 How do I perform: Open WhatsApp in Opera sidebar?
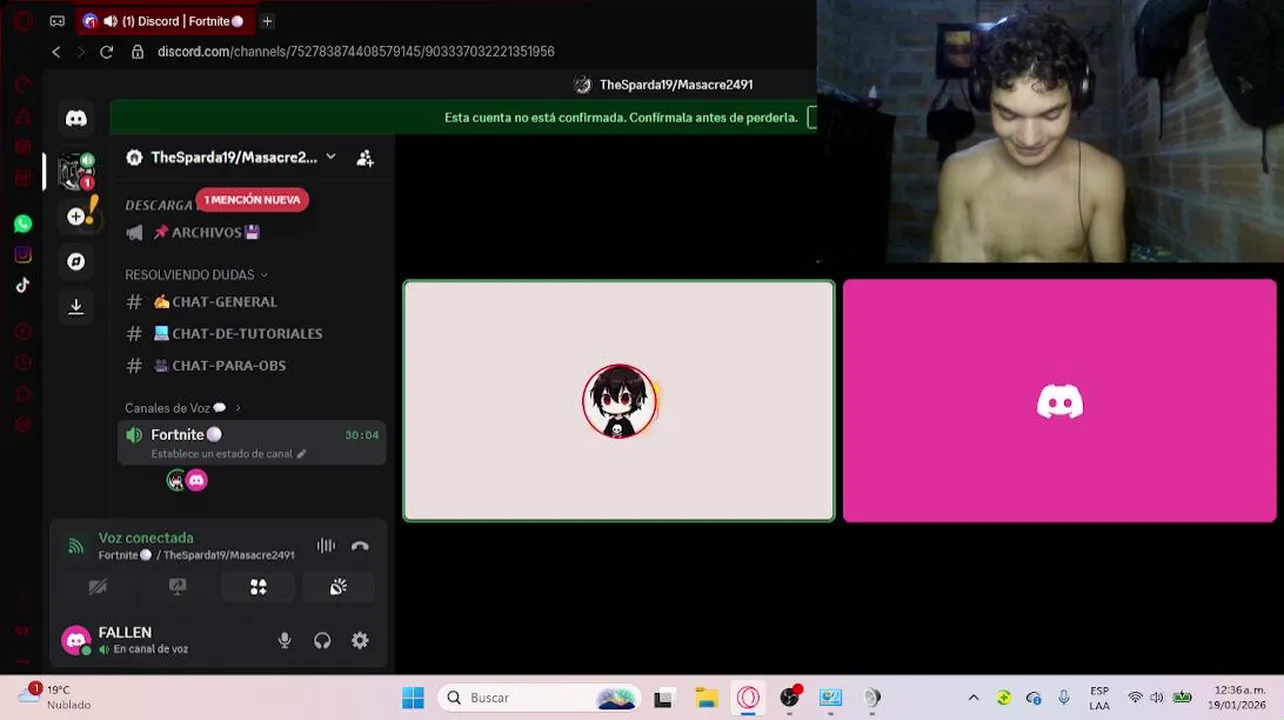23,224
